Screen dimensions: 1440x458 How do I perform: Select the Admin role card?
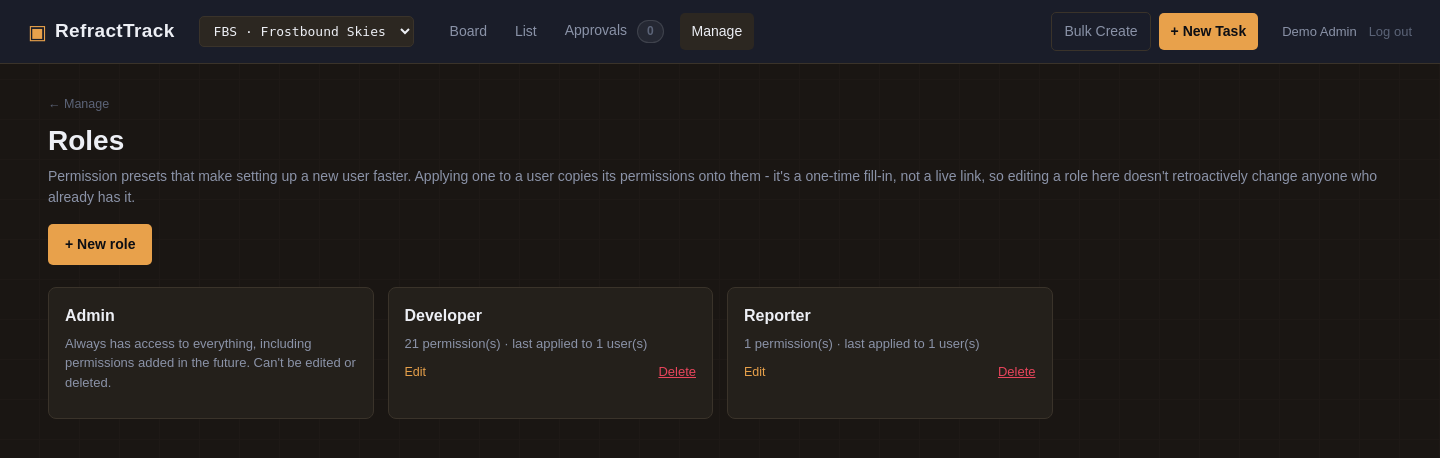coord(211,353)
